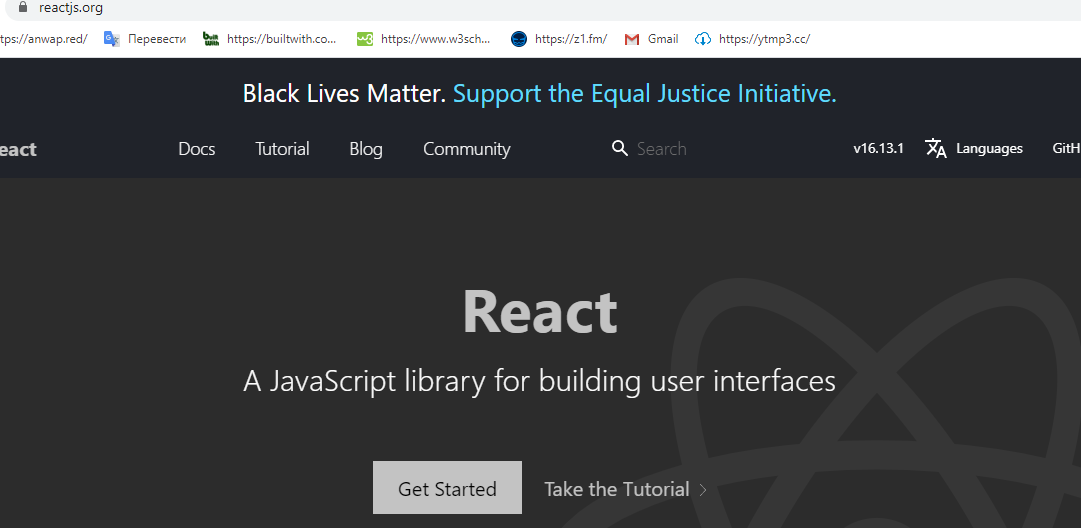The width and height of the screenshot is (1081, 528).
Task: Go to the Blog nav item
Action: pos(365,149)
